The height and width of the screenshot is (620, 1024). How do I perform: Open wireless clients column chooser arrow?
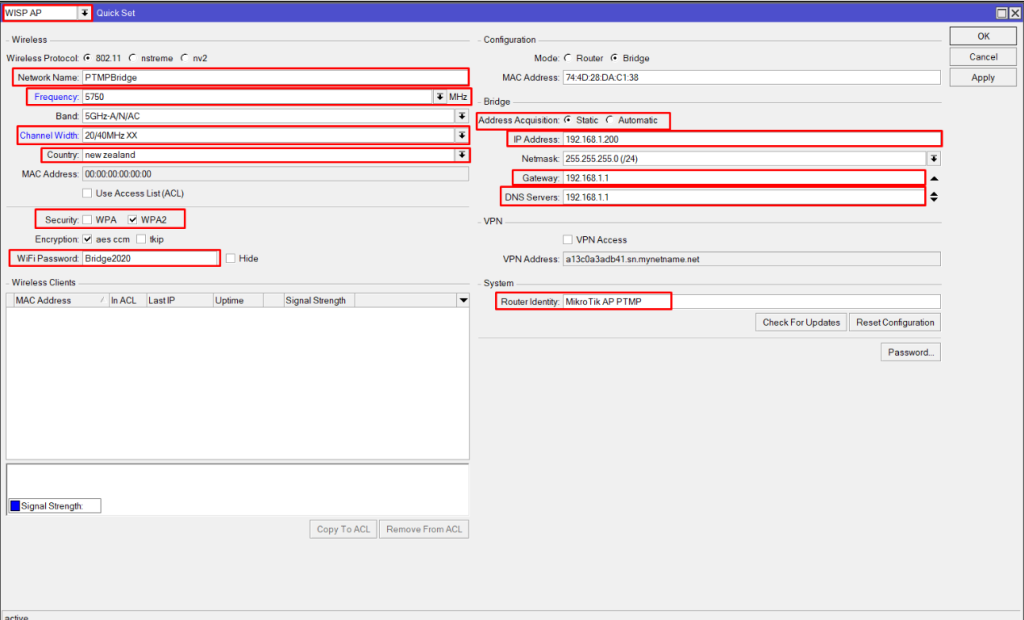tap(462, 300)
